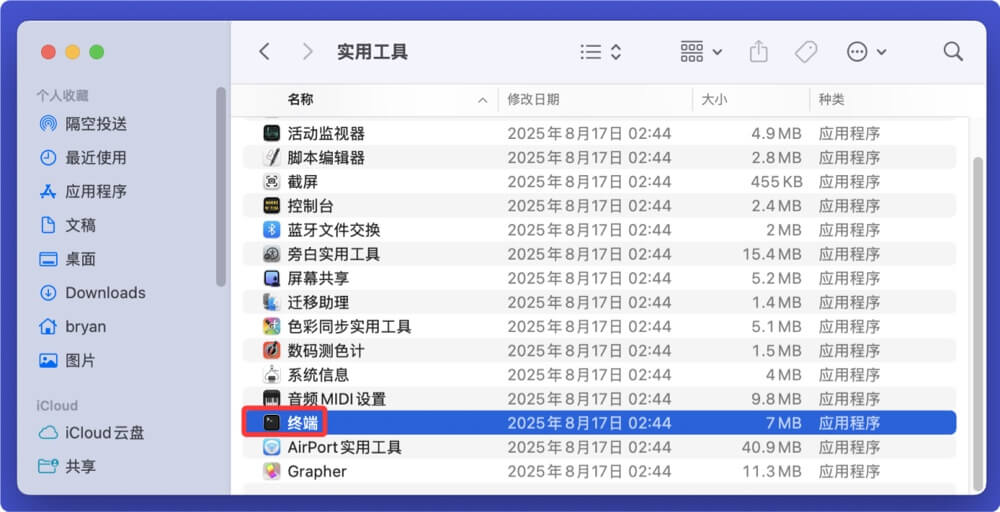Sort by Kind (种类) column header
Image resolution: width=1000 pixels, height=512 pixels.
(x=832, y=99)
